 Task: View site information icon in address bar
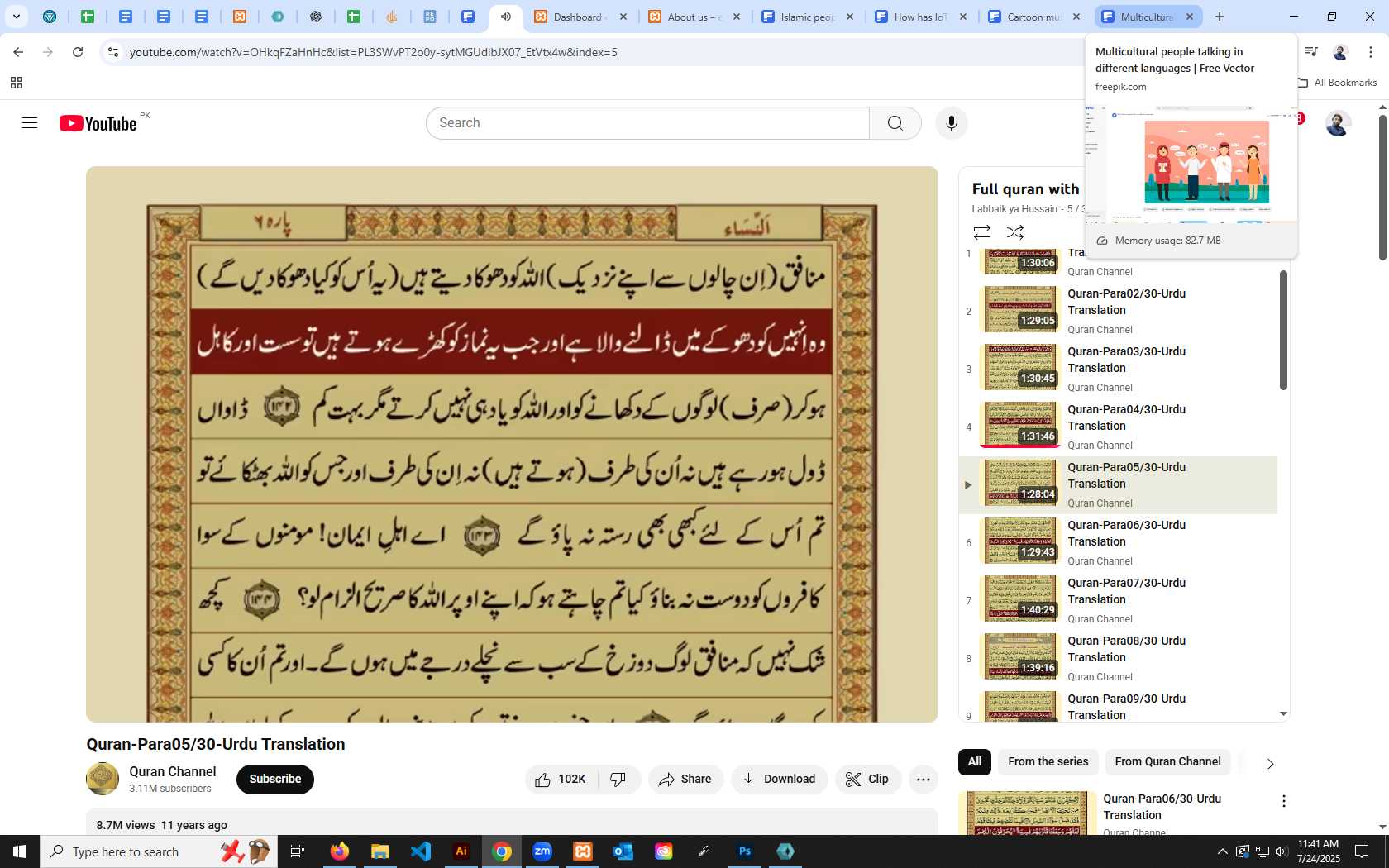point(113,52)
